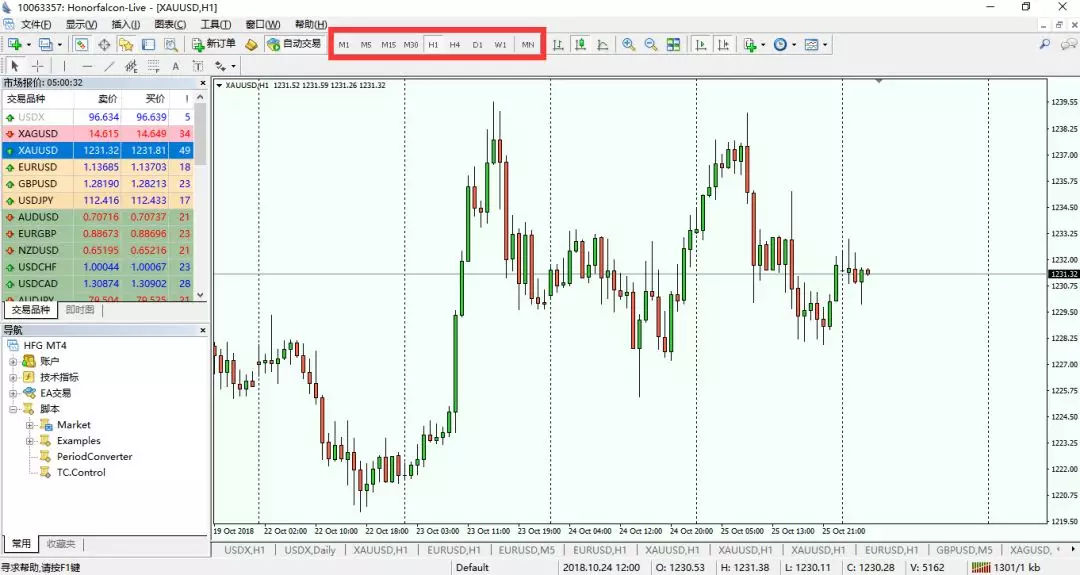Click the zoom in magnifier icon
The height and width of the screenshot is (575, 1080).
(x=628, y=44)
